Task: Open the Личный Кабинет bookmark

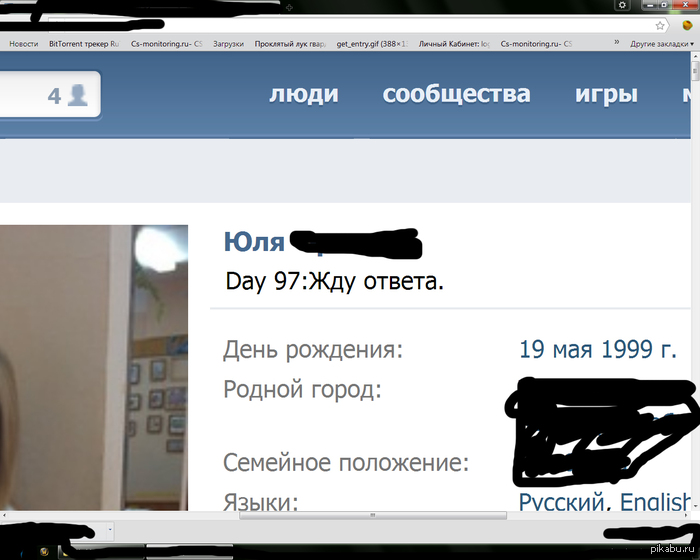Action: (454, 44)
